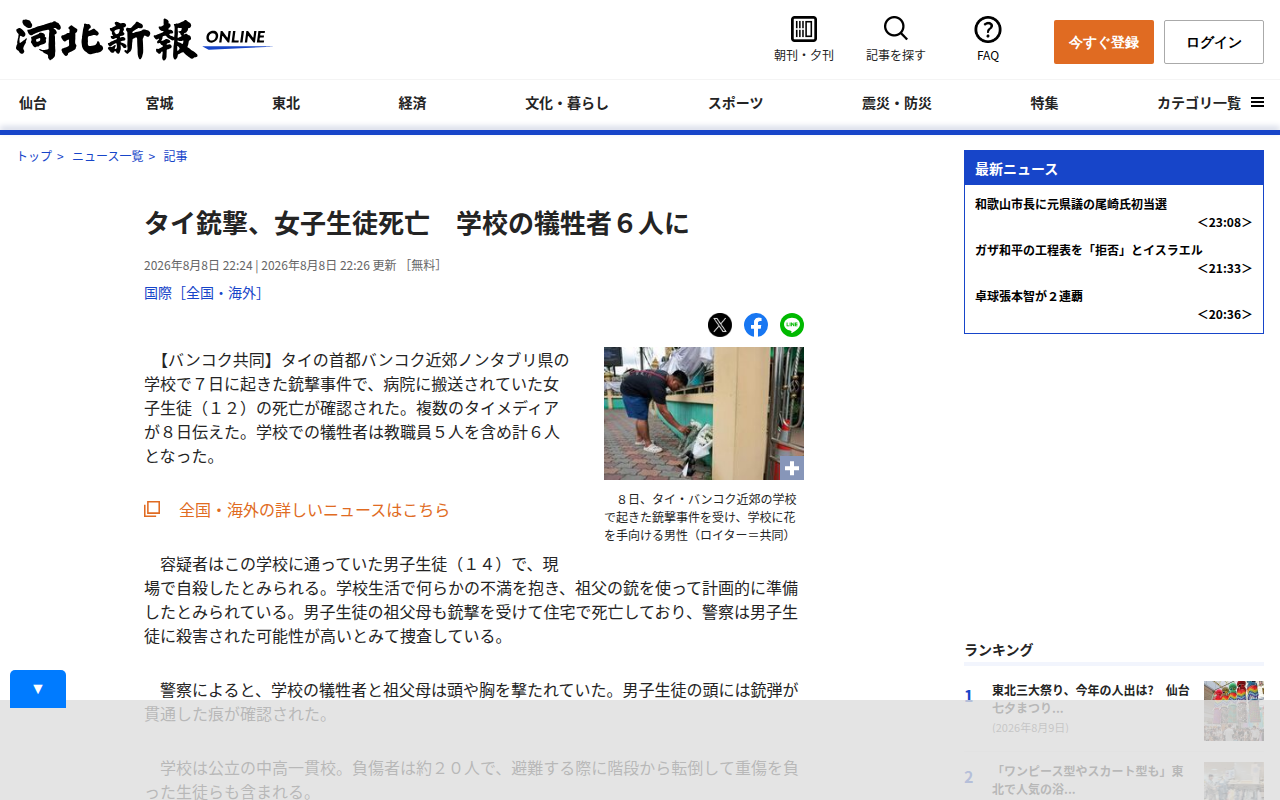The image size is (1280, 800).
Task: Enlarge photo with the plus icon
Action: tap(792, 468)
